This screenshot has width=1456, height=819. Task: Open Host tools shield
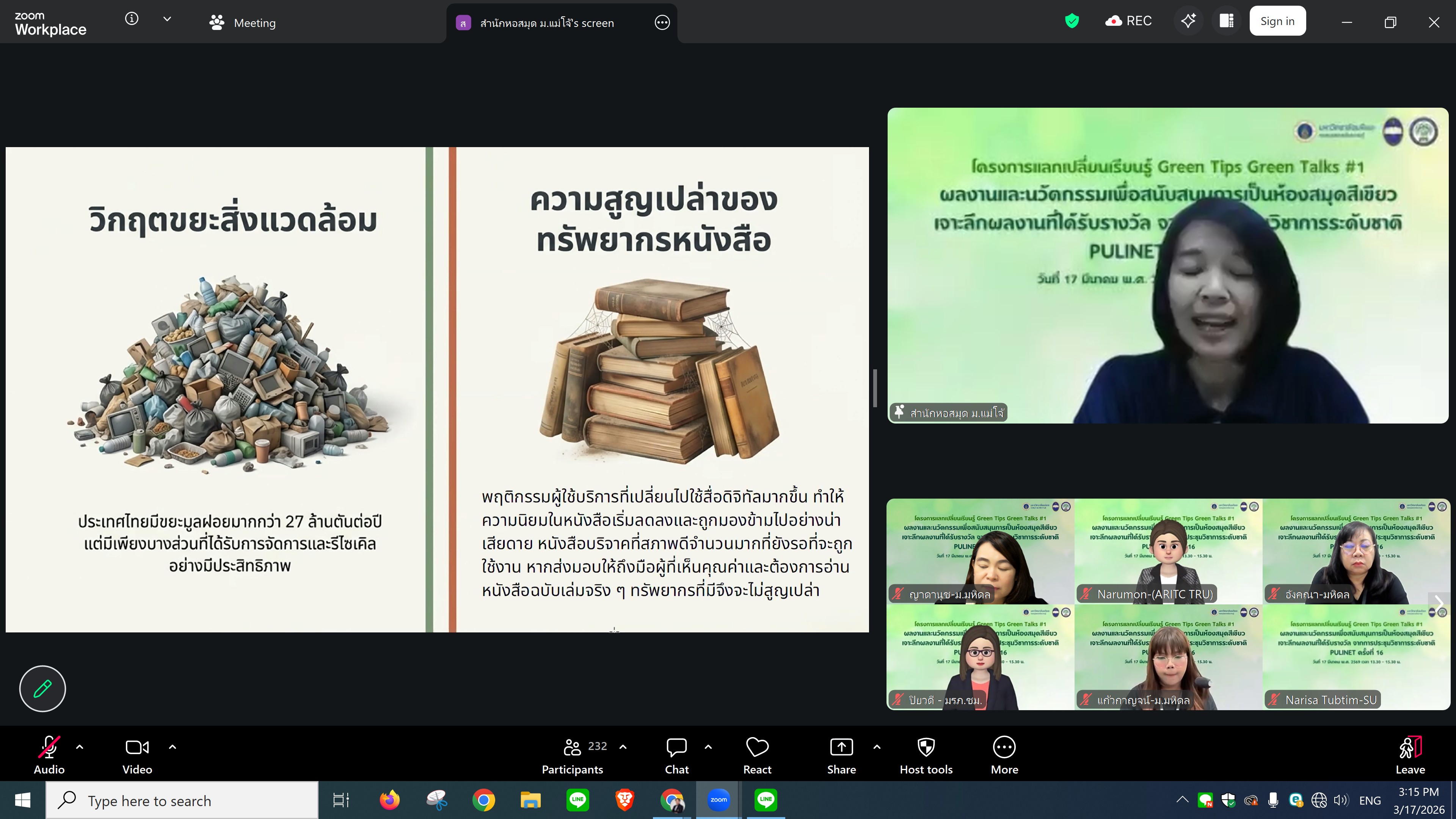[926, 755]
